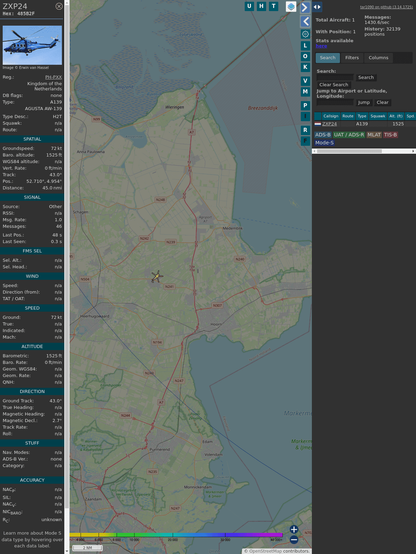Click the U map toggle button
The image size is (416, 554).
249,6
